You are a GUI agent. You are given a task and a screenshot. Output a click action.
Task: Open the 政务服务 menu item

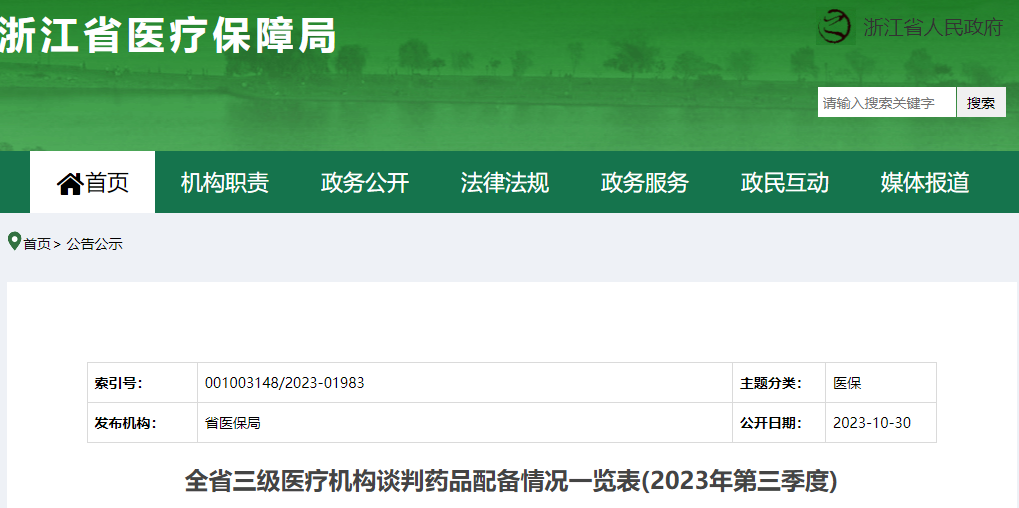[645, 183]
